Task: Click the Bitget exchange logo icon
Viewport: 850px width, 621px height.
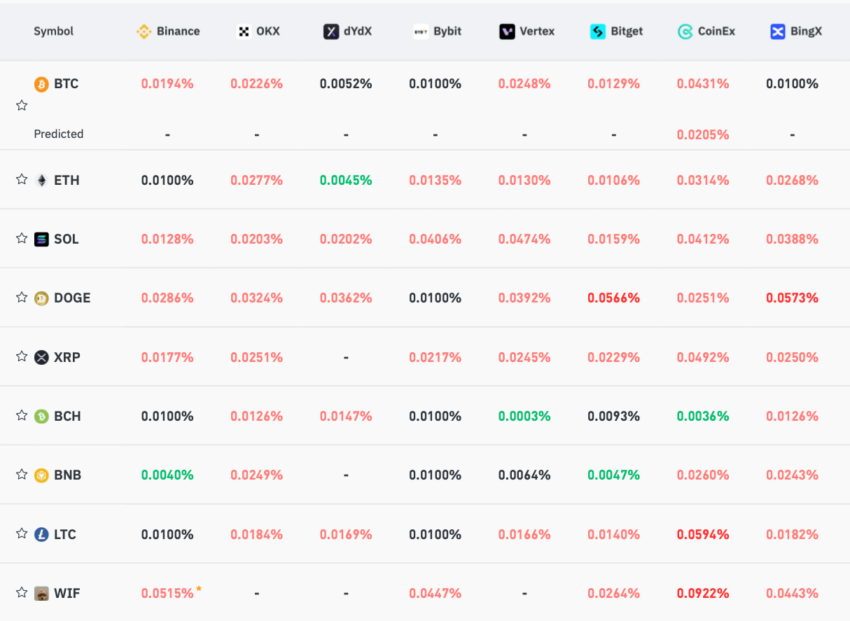Action: tap(597, 32)
